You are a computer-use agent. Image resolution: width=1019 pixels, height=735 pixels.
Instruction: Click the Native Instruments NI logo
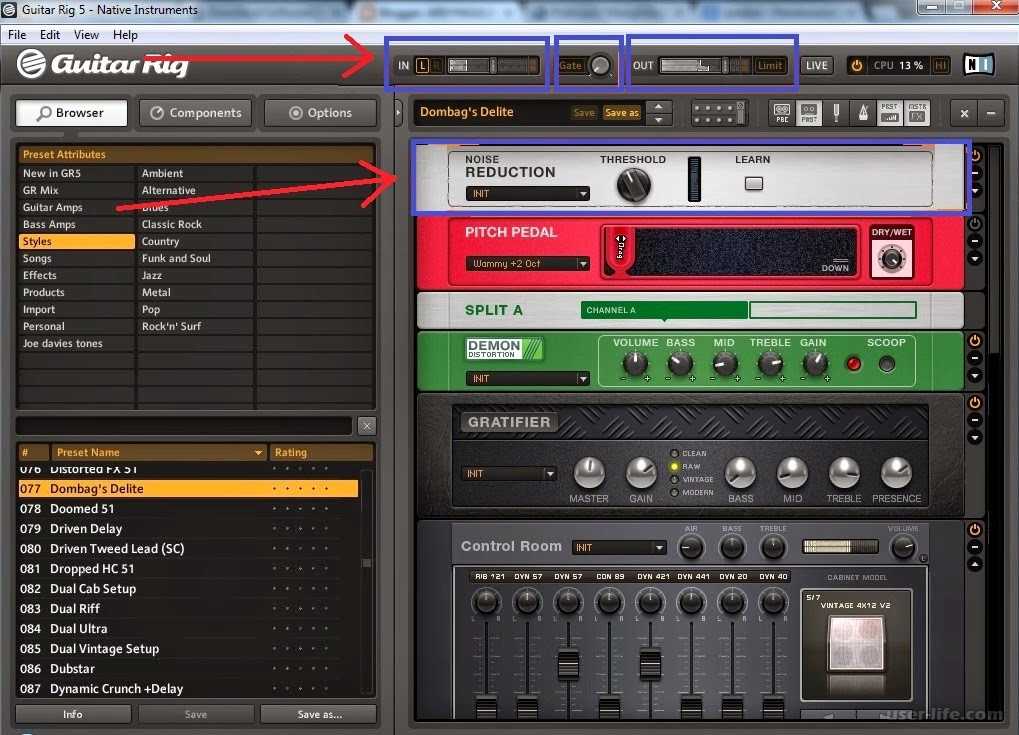978,64
